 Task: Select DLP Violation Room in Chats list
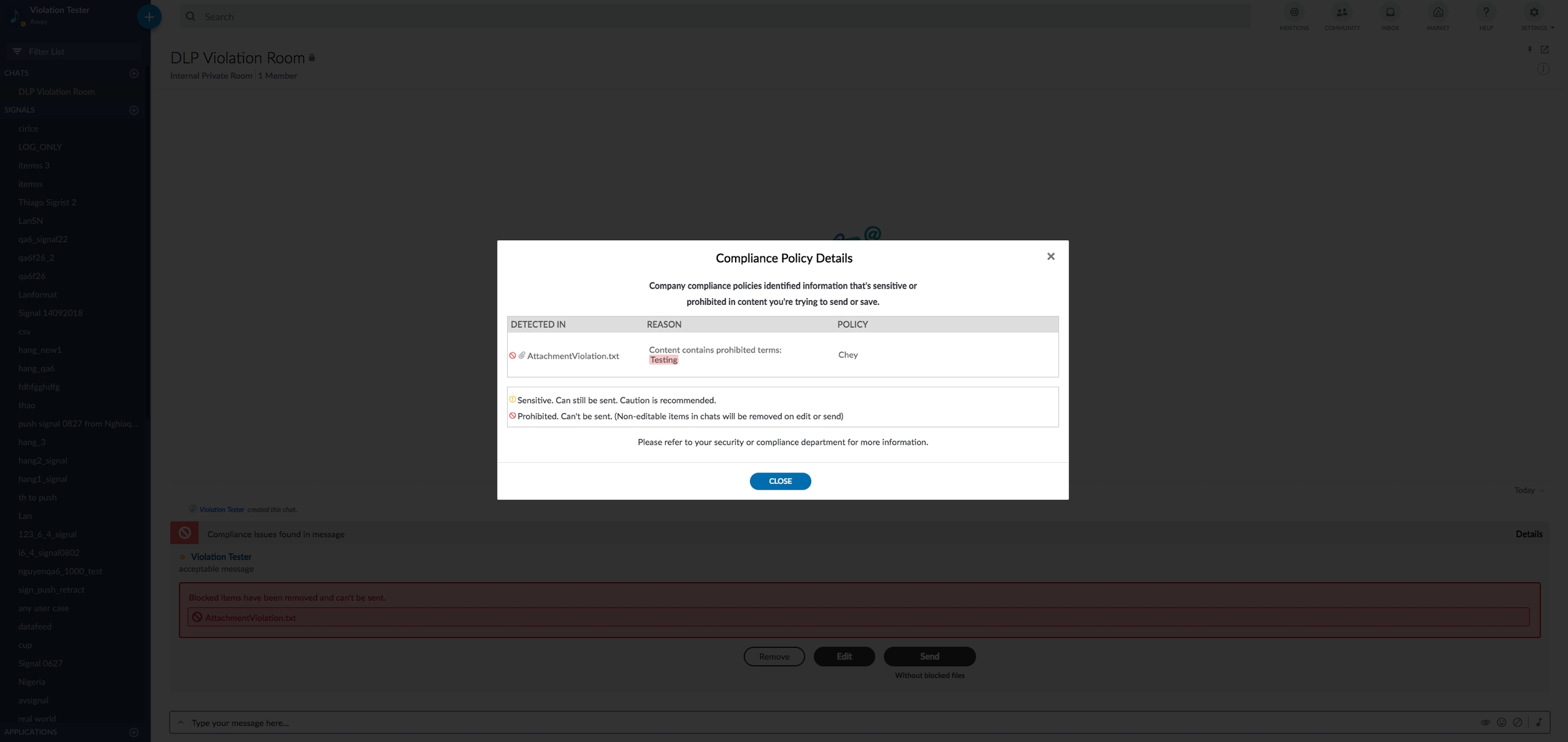click(56, 91)
